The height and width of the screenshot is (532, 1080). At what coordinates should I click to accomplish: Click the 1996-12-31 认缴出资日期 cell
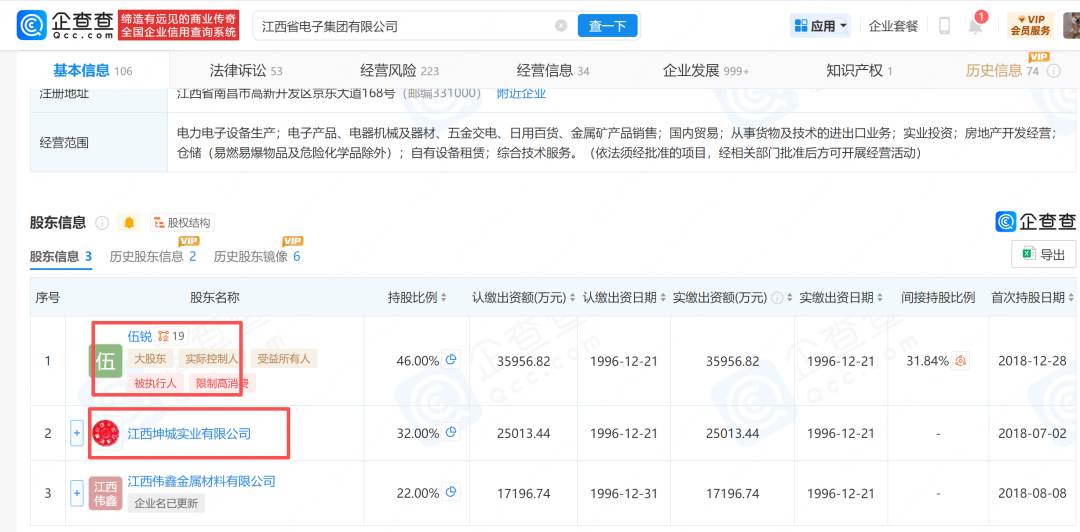point(623,493)
